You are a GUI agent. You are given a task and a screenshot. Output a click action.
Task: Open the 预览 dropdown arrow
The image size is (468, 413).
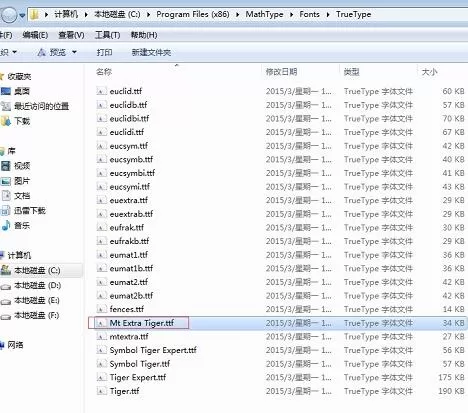(x=74, y=52)
